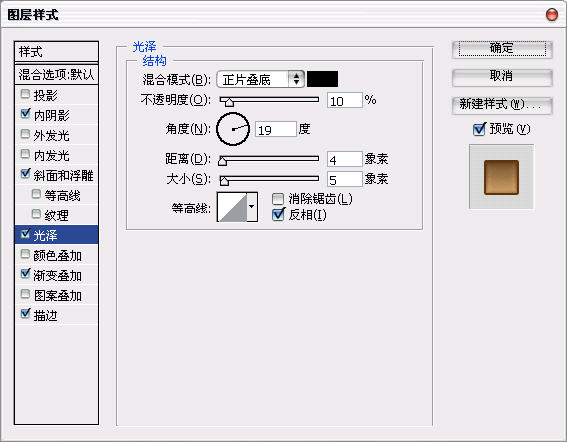
Task: Click the style preview thumbnail
Action: click(x=501, y=177)
